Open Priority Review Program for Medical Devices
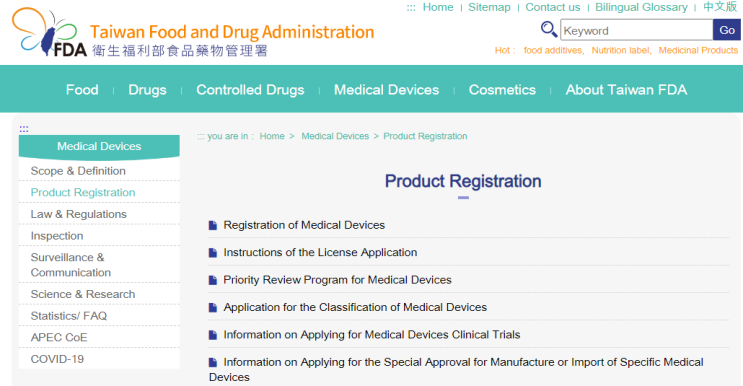The width and height of the screenshot is (743, 386). click(337, 280)
